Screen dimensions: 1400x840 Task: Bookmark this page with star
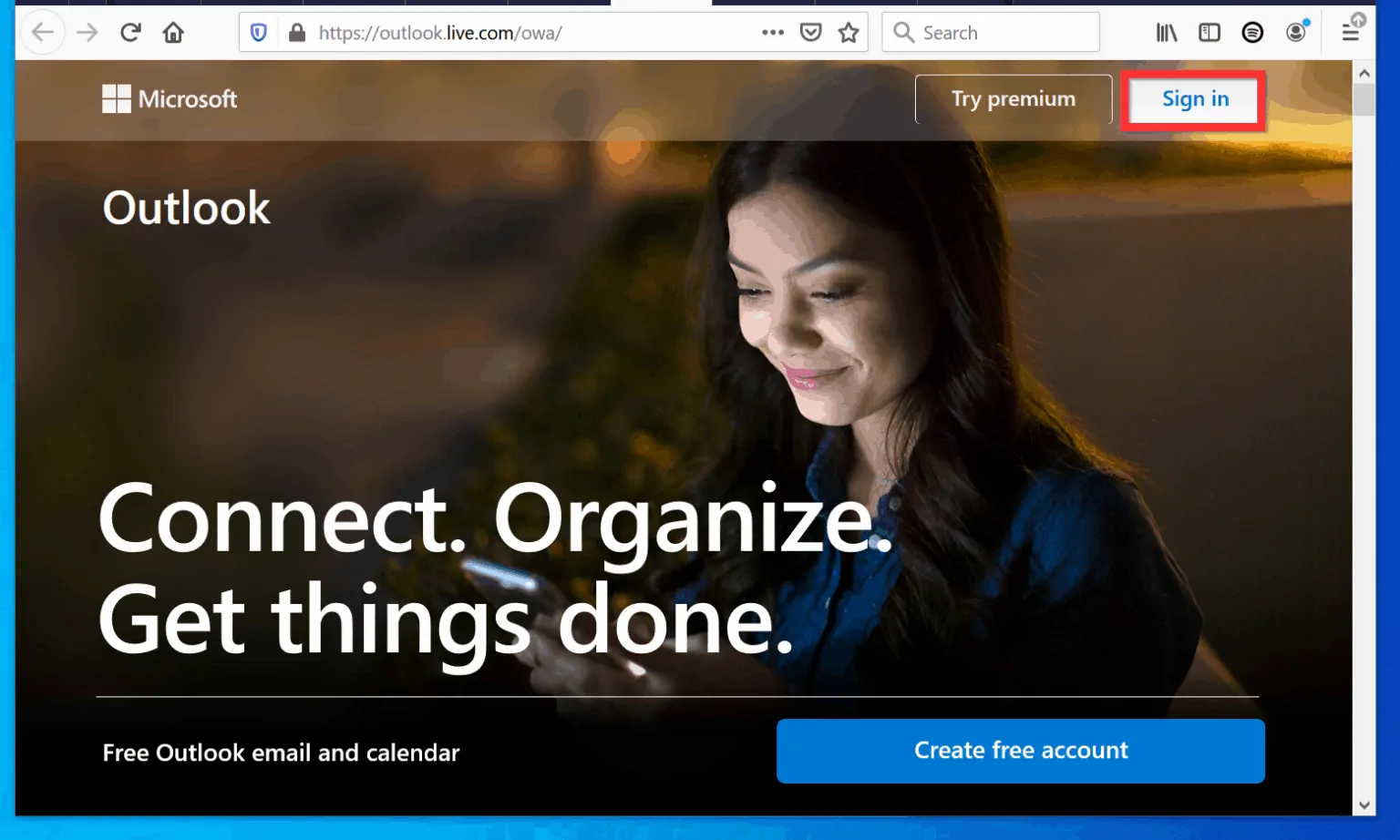point(849,33)
